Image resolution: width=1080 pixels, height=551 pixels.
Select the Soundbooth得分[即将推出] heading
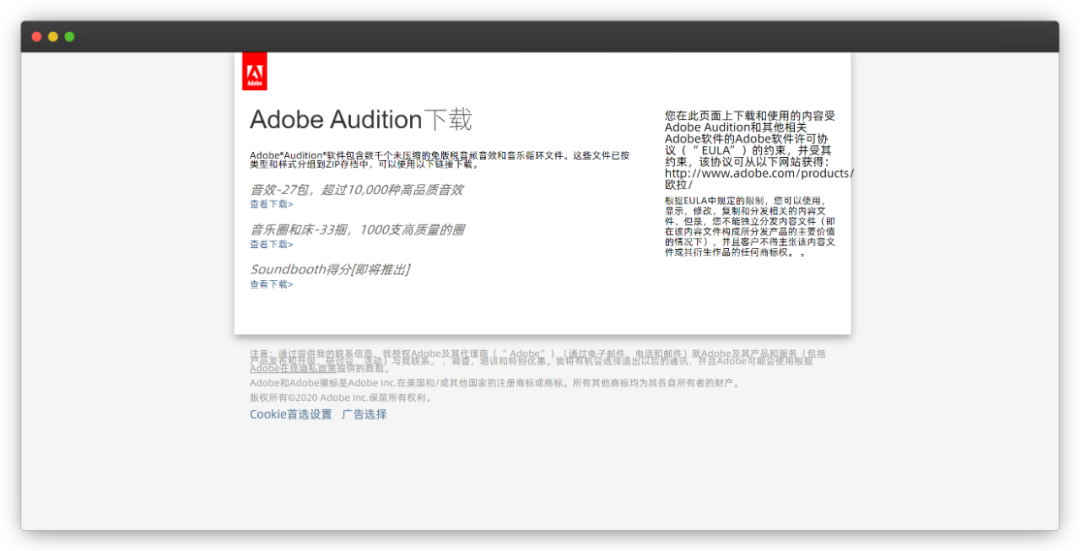329,269
